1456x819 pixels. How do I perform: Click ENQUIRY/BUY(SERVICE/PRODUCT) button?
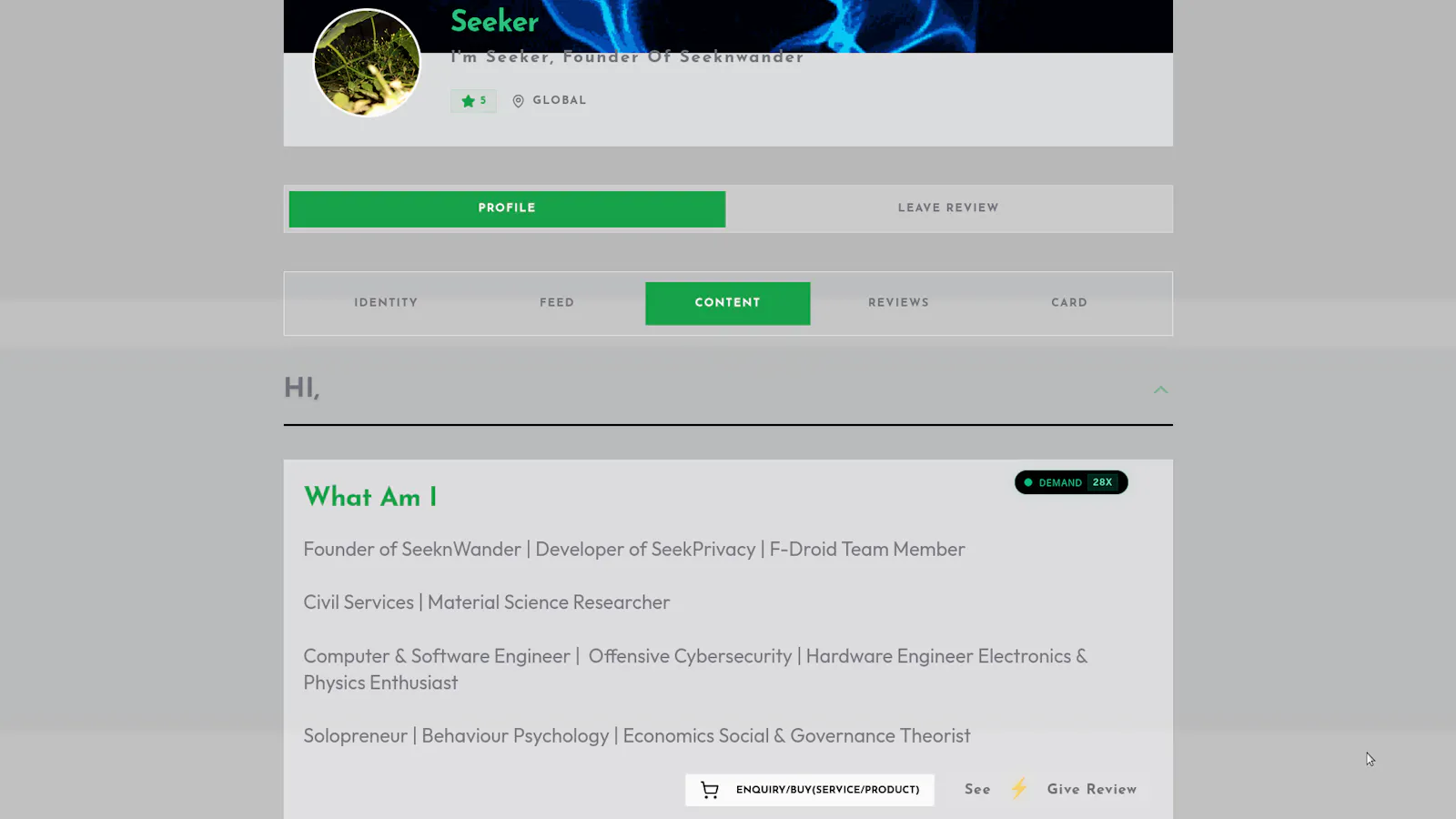(810, 790)
